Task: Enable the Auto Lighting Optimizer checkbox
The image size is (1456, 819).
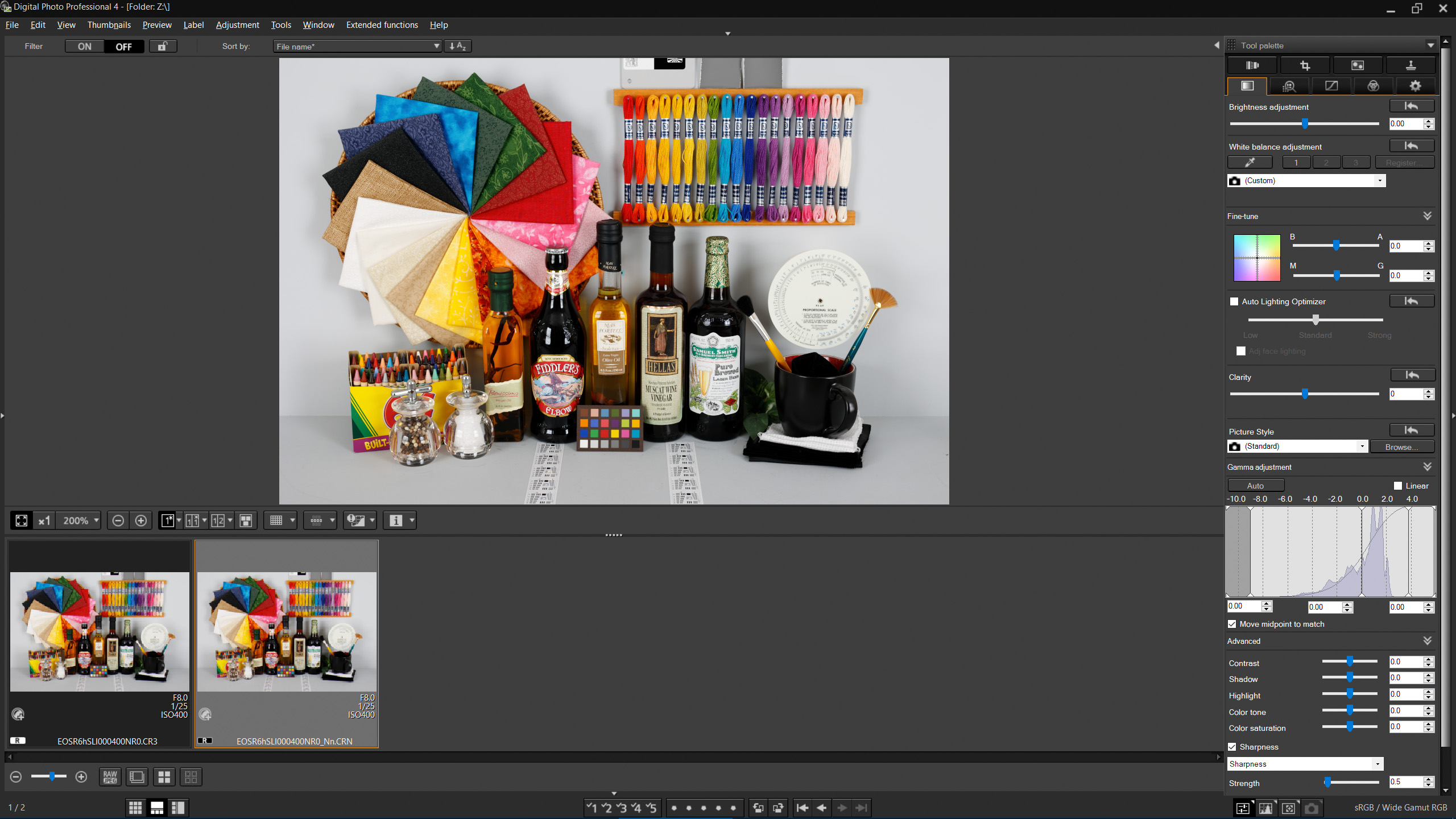Action: [x=1234, y=301]
